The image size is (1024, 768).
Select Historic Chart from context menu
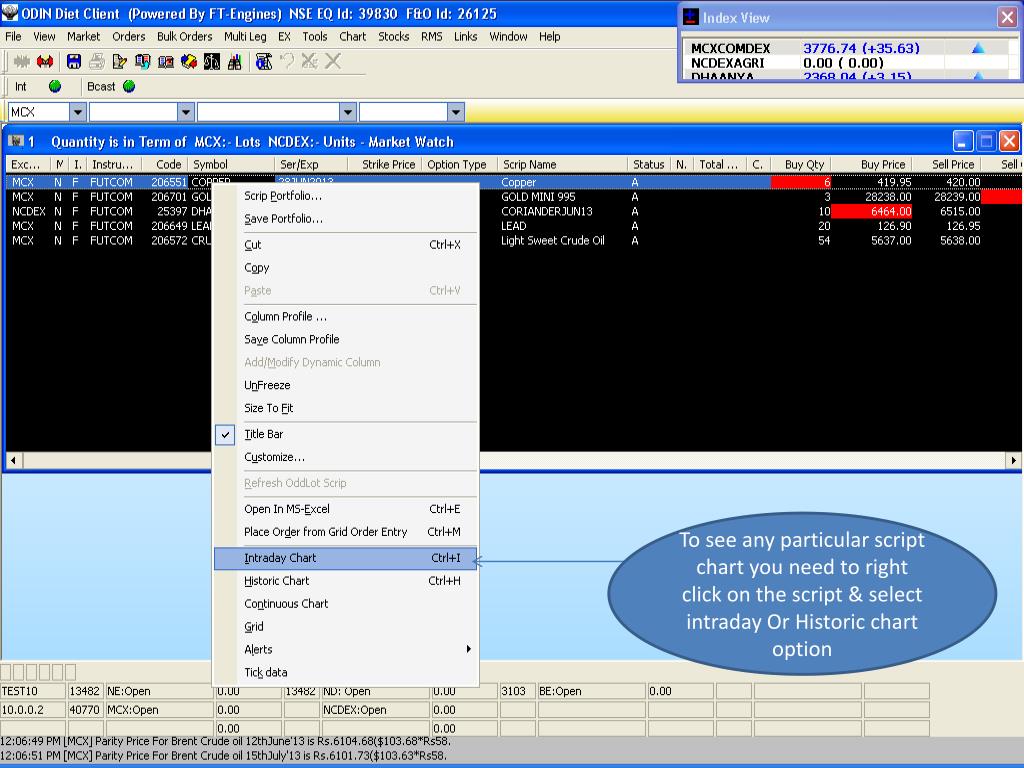tap(346, 581)
